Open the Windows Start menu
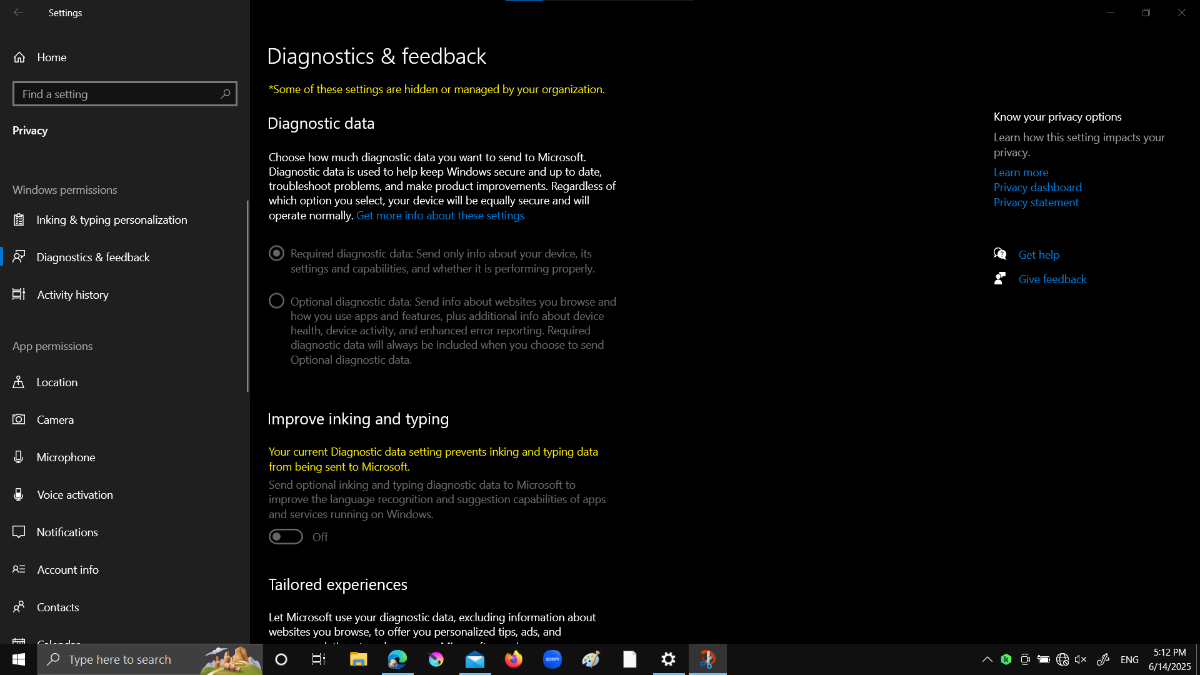Screen dimensions: 1200x675 coord(18,660)
